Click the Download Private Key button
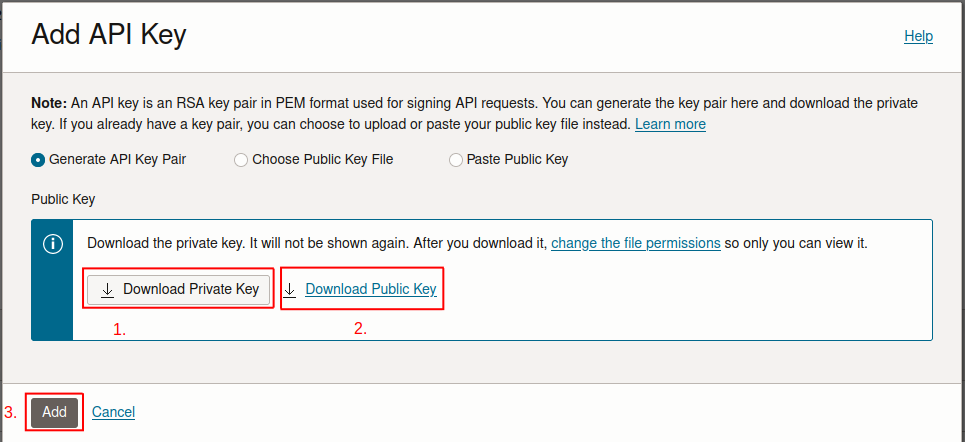The height and width of the screenshot is (442, 965). (x=178, y=289)
